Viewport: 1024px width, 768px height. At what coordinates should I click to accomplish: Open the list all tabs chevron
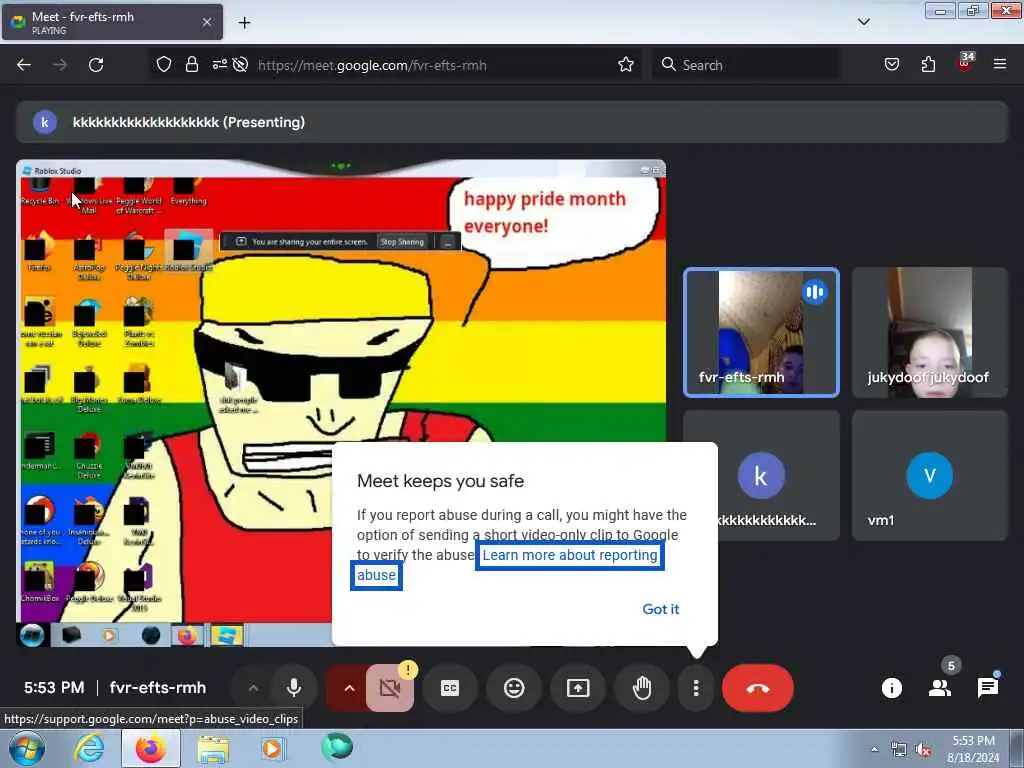(x=863, y=22)
